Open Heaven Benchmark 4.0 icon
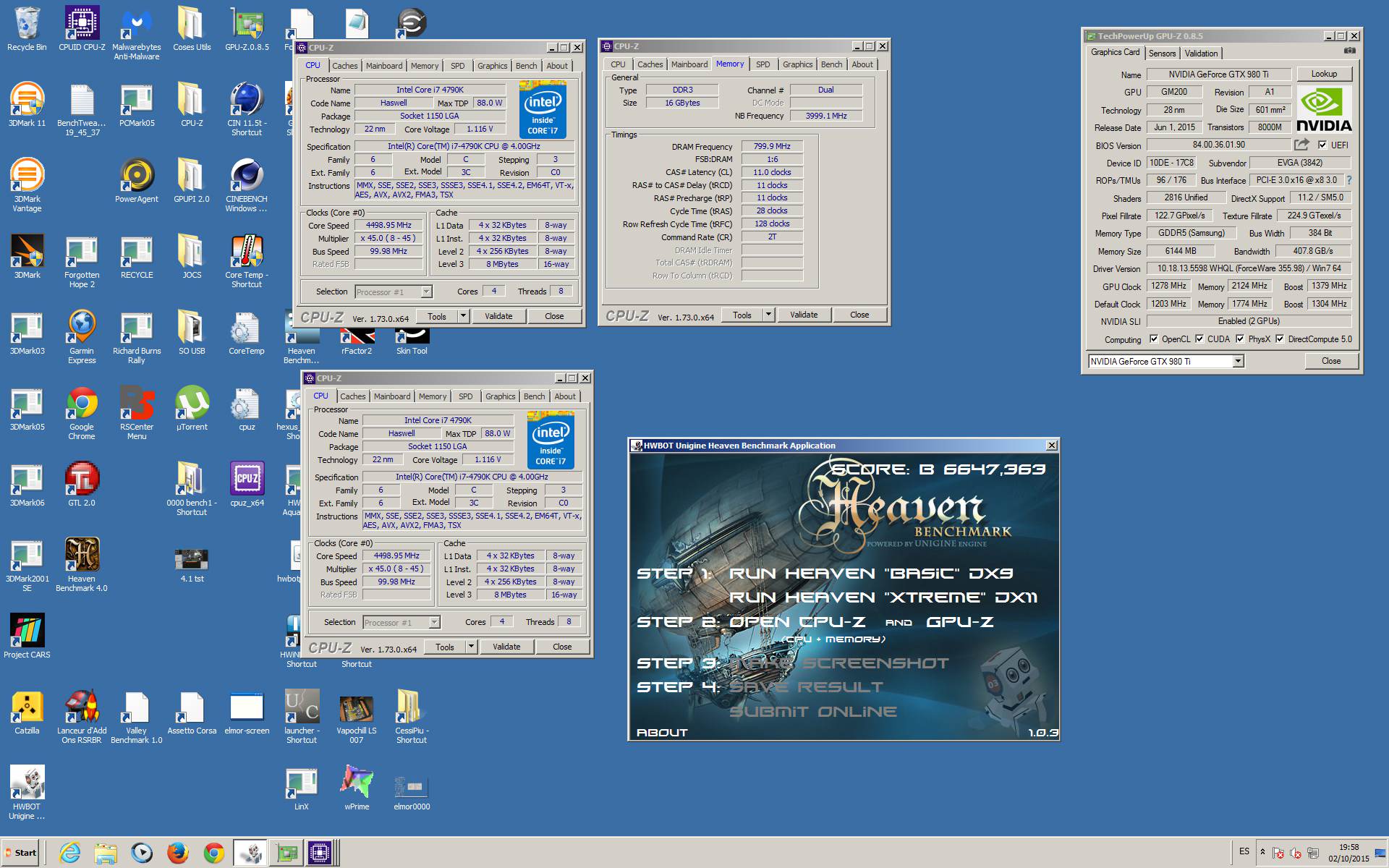 82,565
